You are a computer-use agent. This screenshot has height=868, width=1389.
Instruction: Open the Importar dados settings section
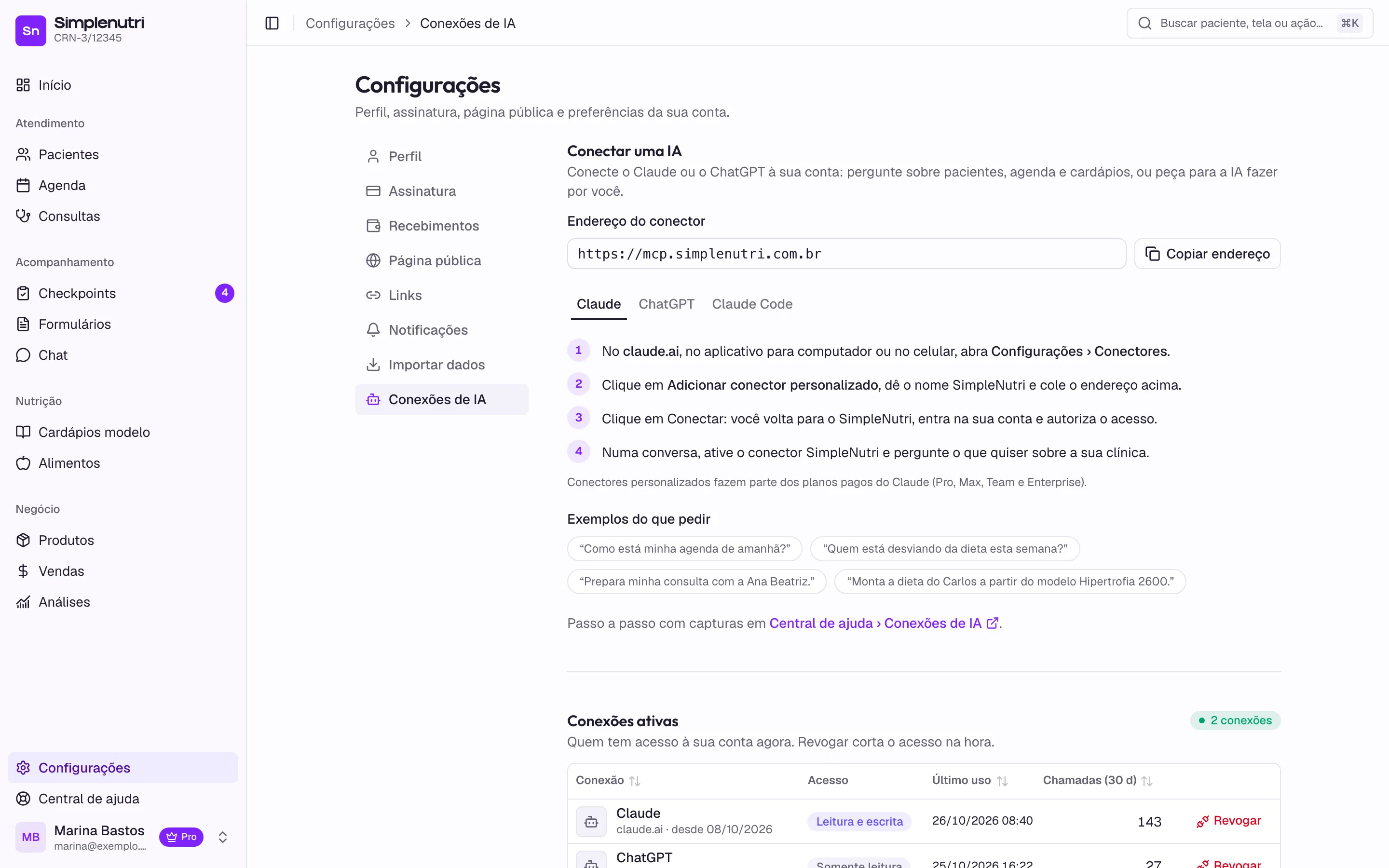tap(441, 365)
